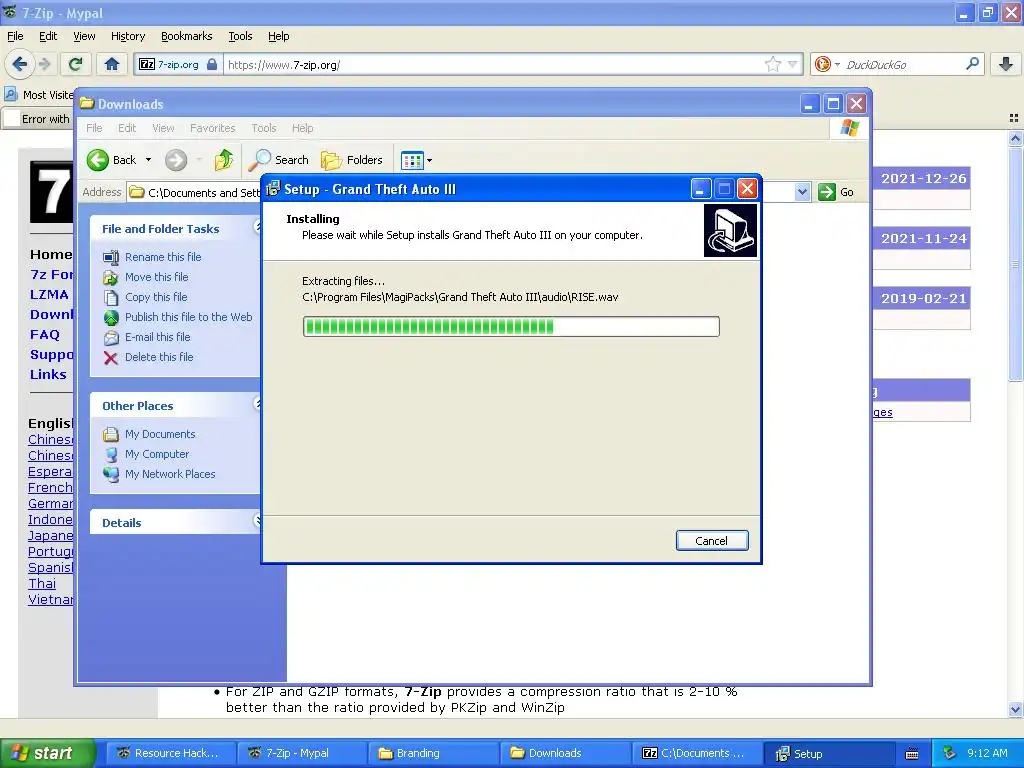Switch to C:\Documents taskbar 7z button
This screenshot has height=768, width=1024.
(x=696, y=753)
